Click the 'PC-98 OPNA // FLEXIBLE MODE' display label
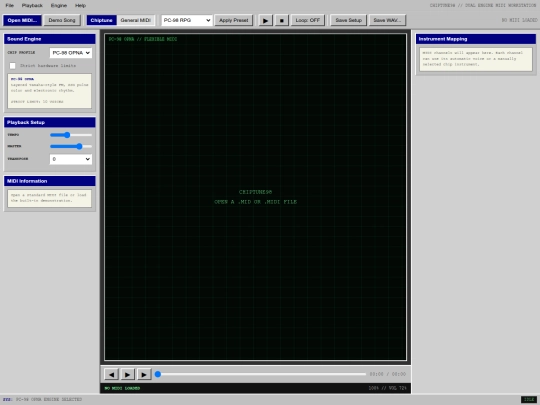Screen dimensions: 540x405 tap(143, 39)
